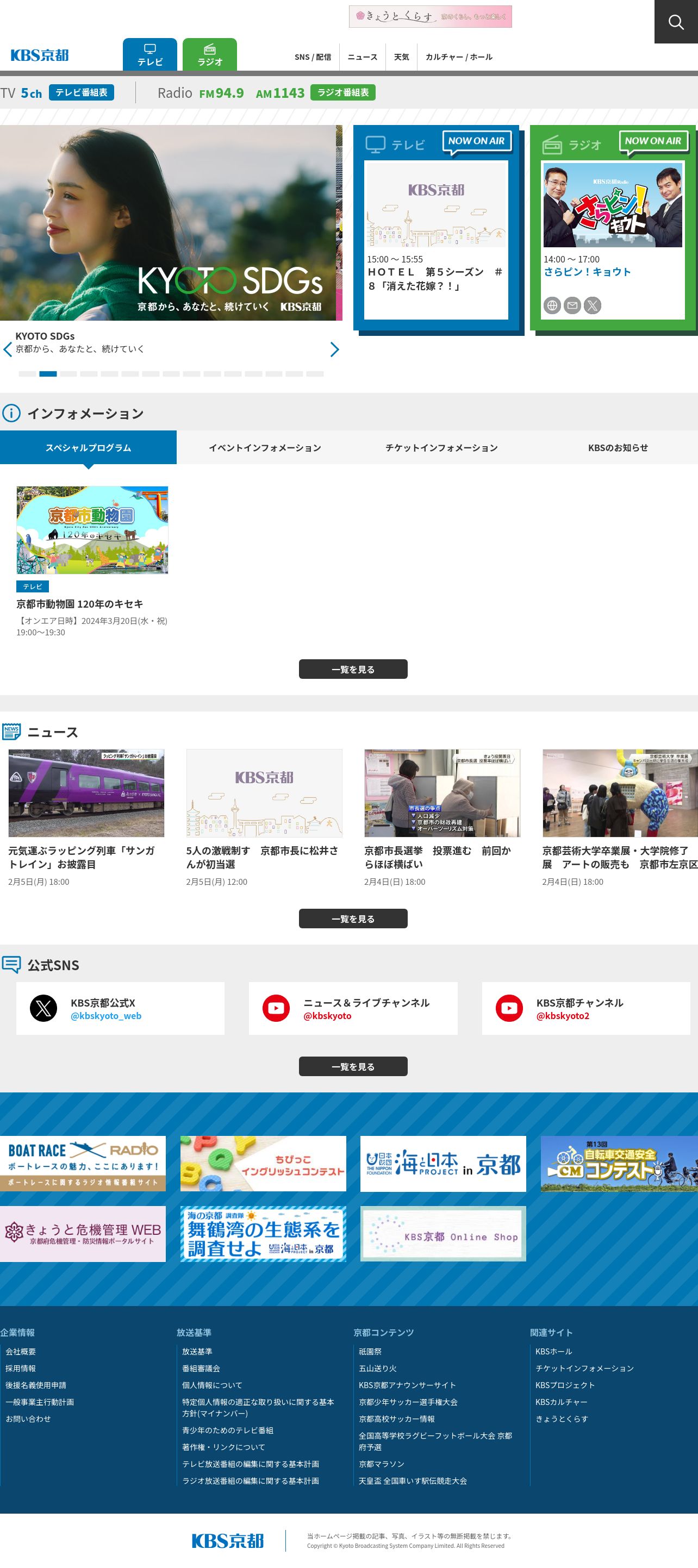Open the @kbskyoto2 channel link
Screen dimensions: 698x1568
pyautogui.click(x=563, y=1016)
